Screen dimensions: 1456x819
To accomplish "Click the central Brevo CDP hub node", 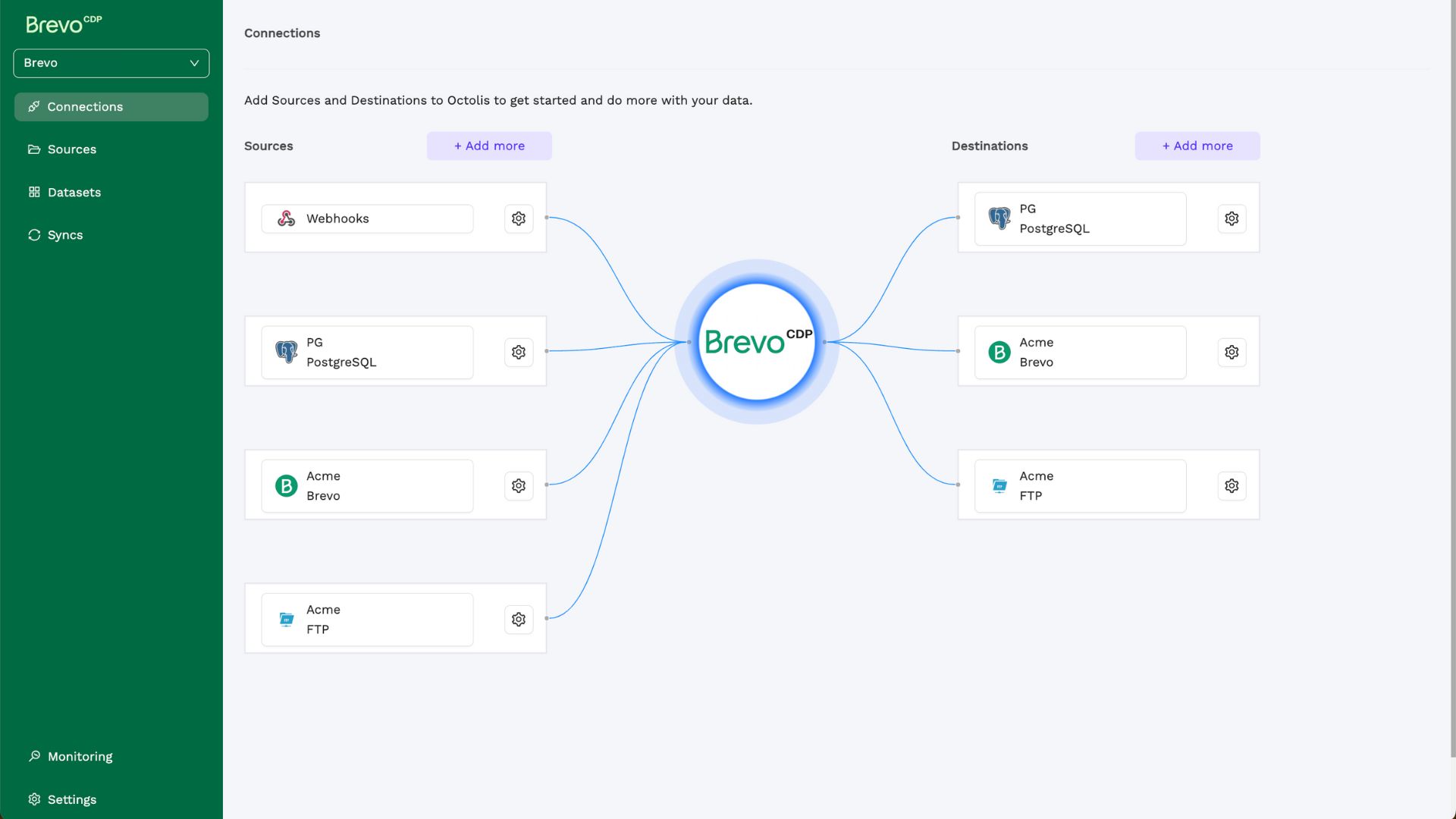I will point(756,342).
